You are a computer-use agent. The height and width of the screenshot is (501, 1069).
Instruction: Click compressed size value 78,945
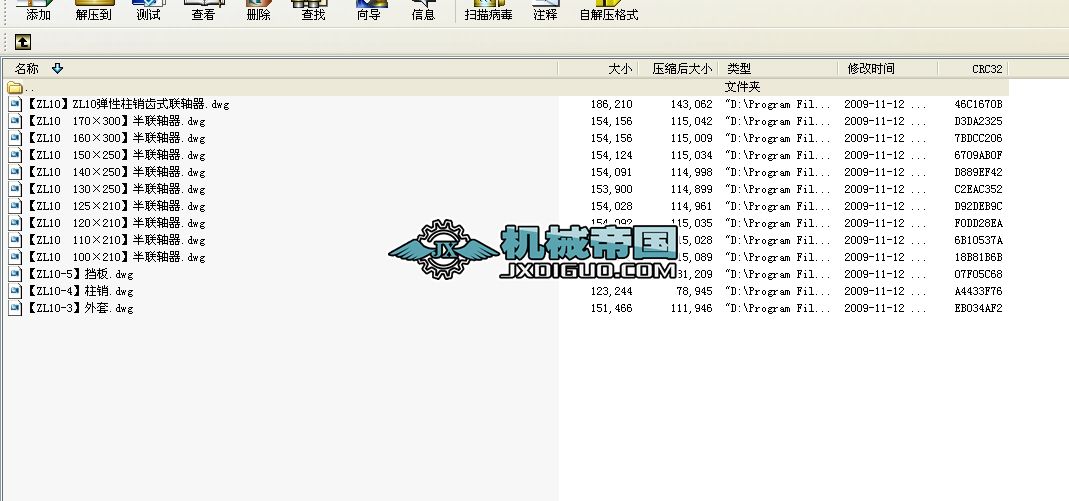click(694, 291)
